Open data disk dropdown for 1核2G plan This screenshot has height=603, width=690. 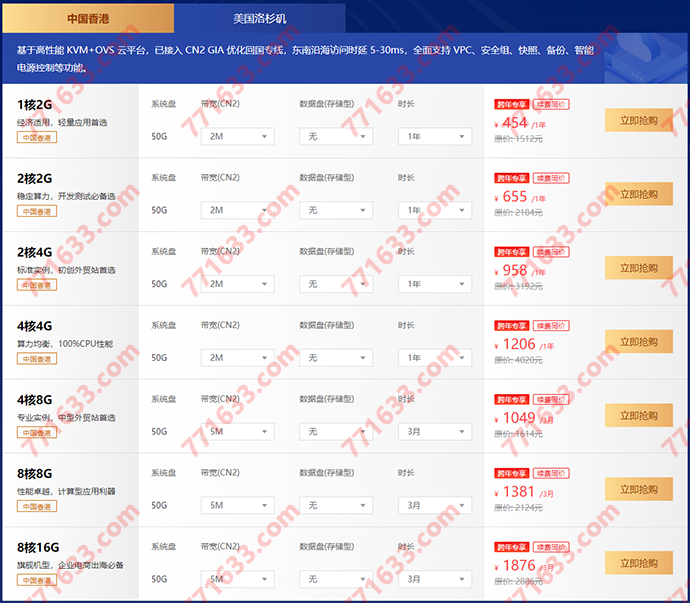coord(336,136)
